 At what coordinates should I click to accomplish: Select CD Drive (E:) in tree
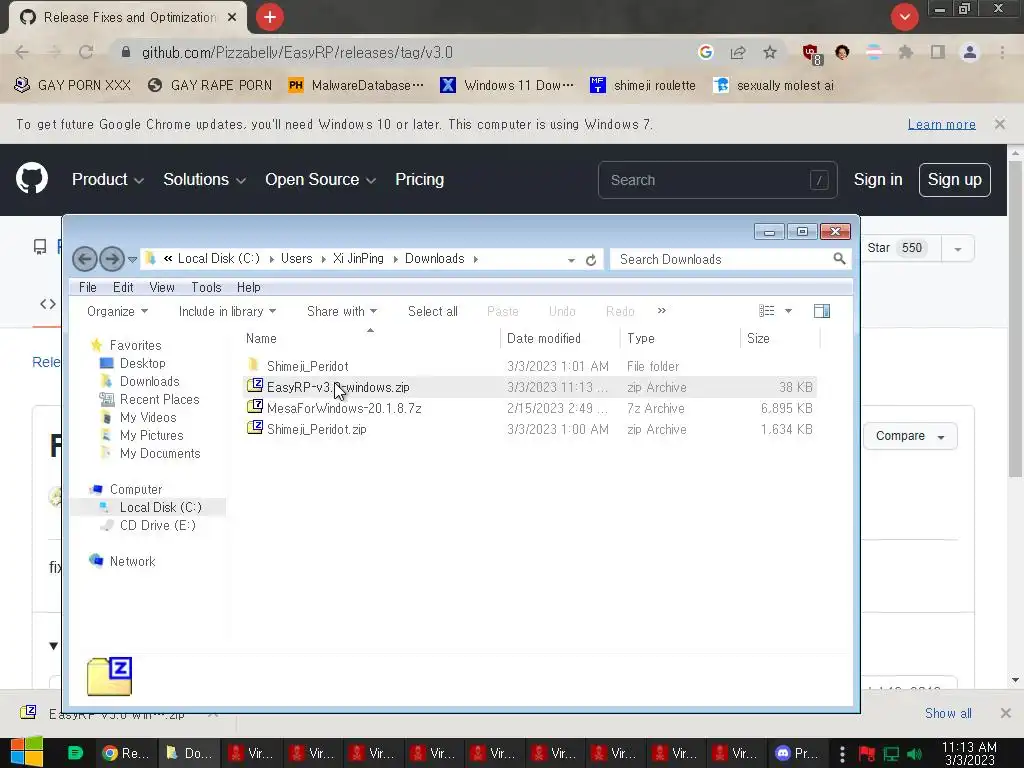coord(157,526)
